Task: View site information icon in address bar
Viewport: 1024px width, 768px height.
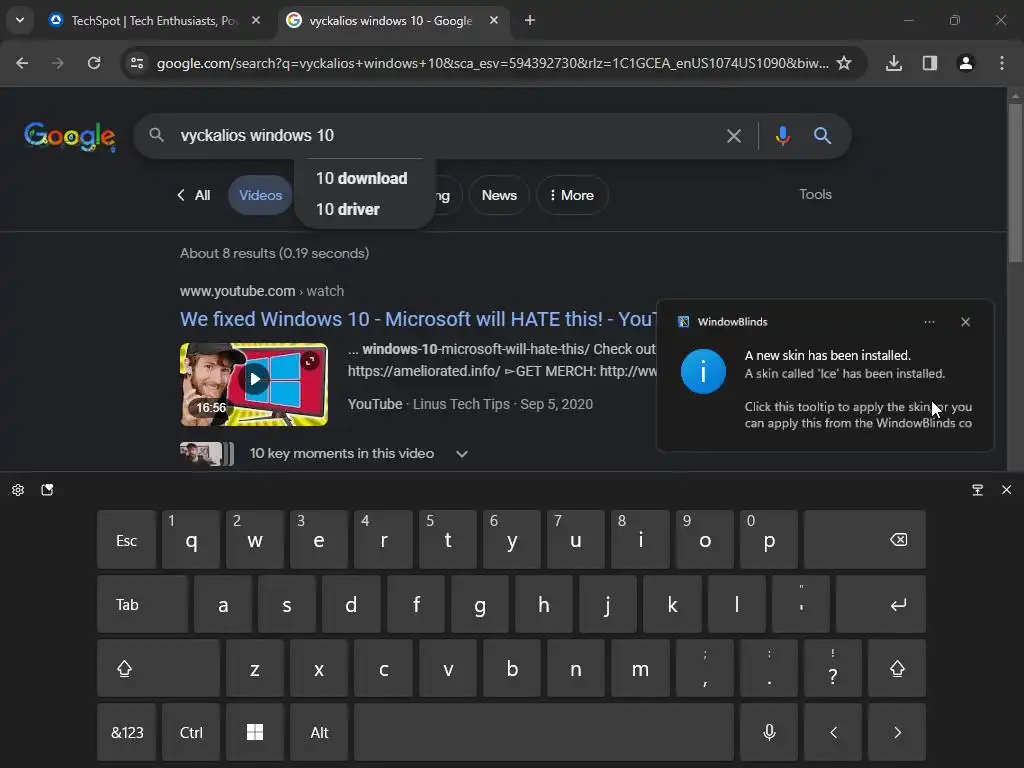Action: coord(136,63)
